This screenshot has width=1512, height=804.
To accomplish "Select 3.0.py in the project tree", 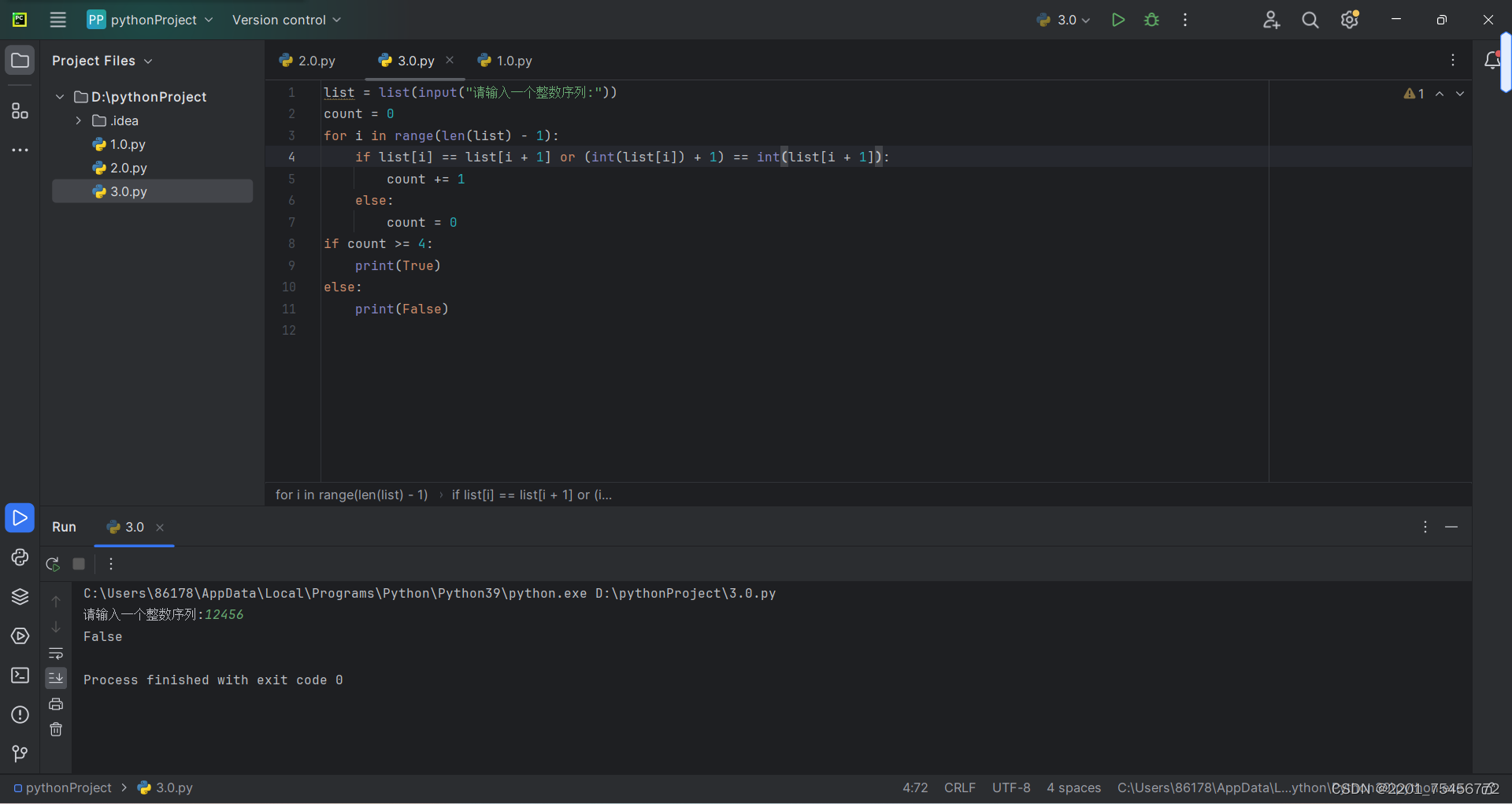I will 152,191.
